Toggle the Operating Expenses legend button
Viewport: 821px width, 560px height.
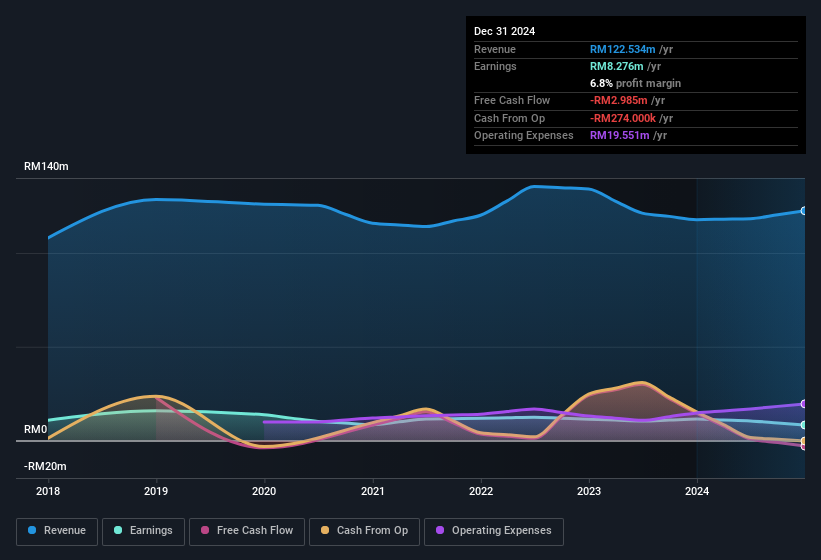coord(494,531)
